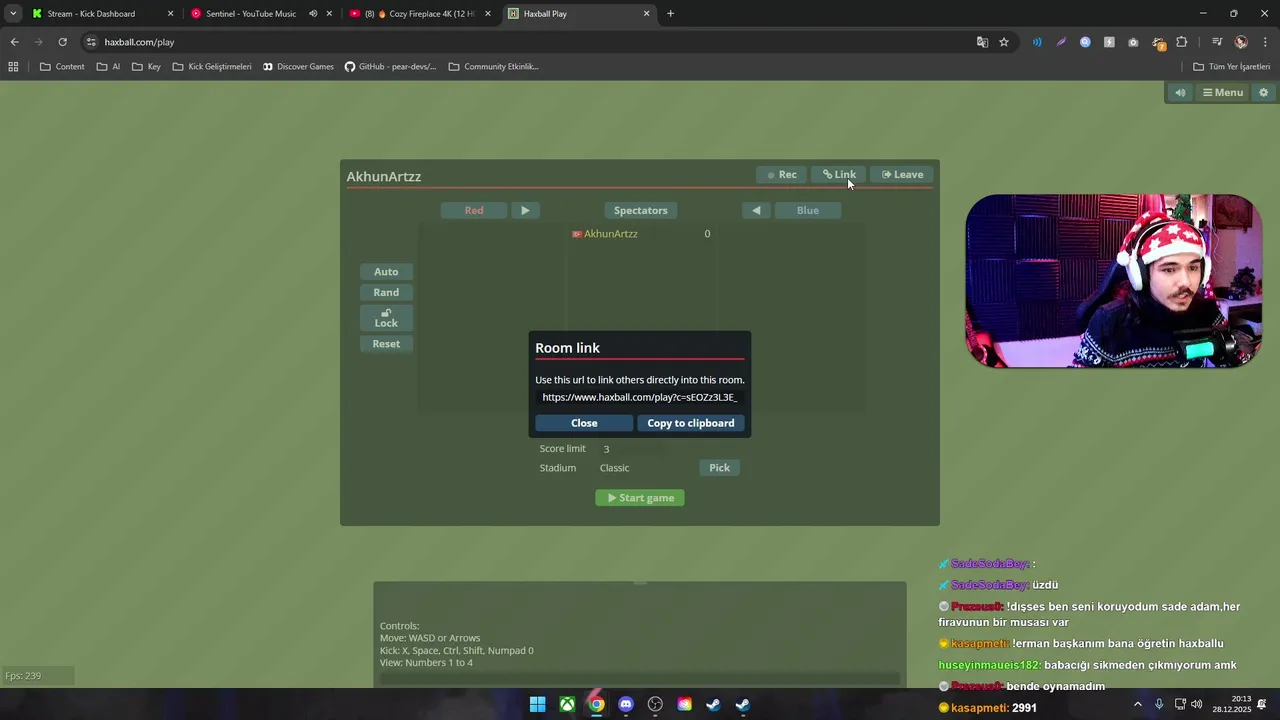The image size is (1280, 720).
Task: Select the room link URL field
Action: coord(640,397)
